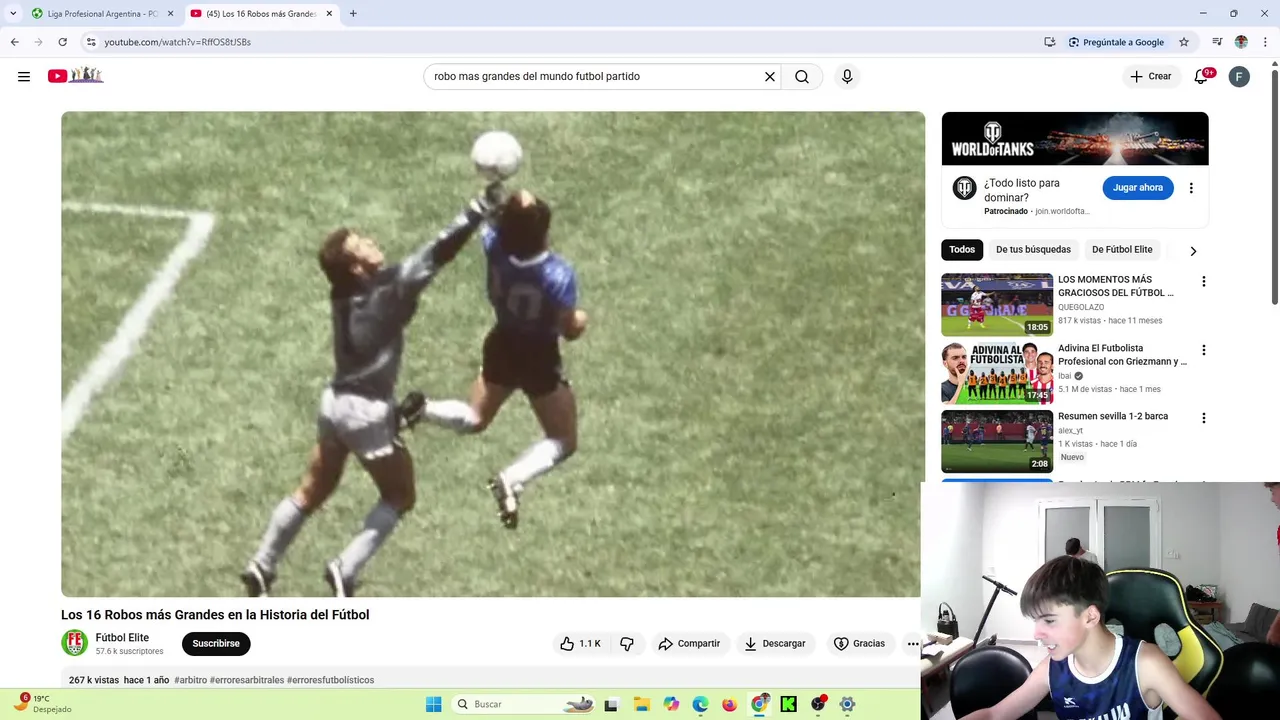Click Pregúntale a Google lens button
The image size is (1280, 720).
coord(1116,42)
